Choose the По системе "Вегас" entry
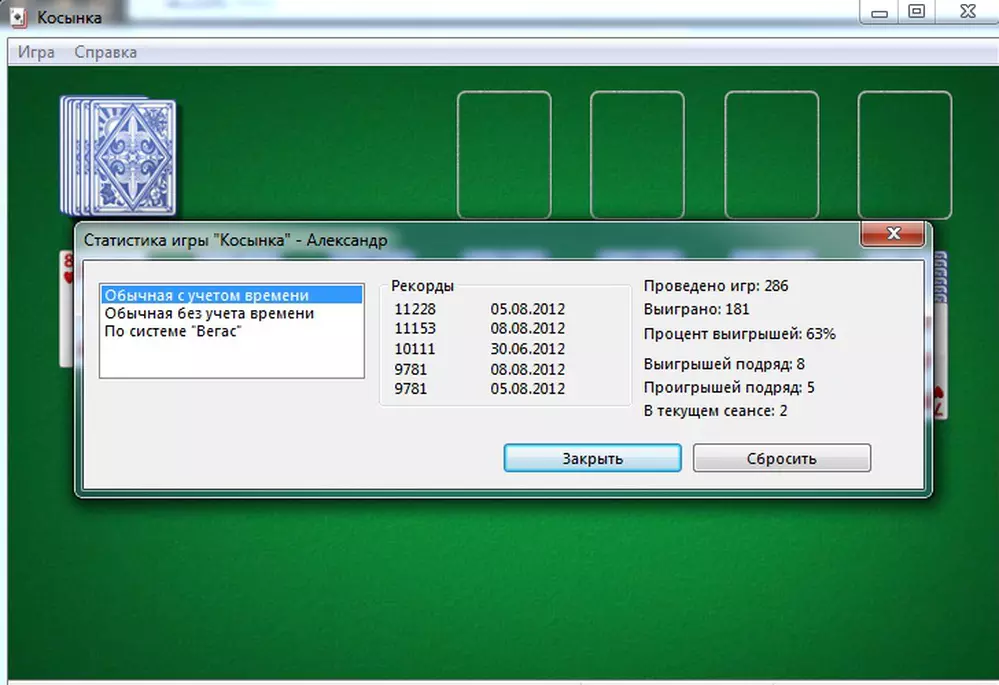 [173, 331]
